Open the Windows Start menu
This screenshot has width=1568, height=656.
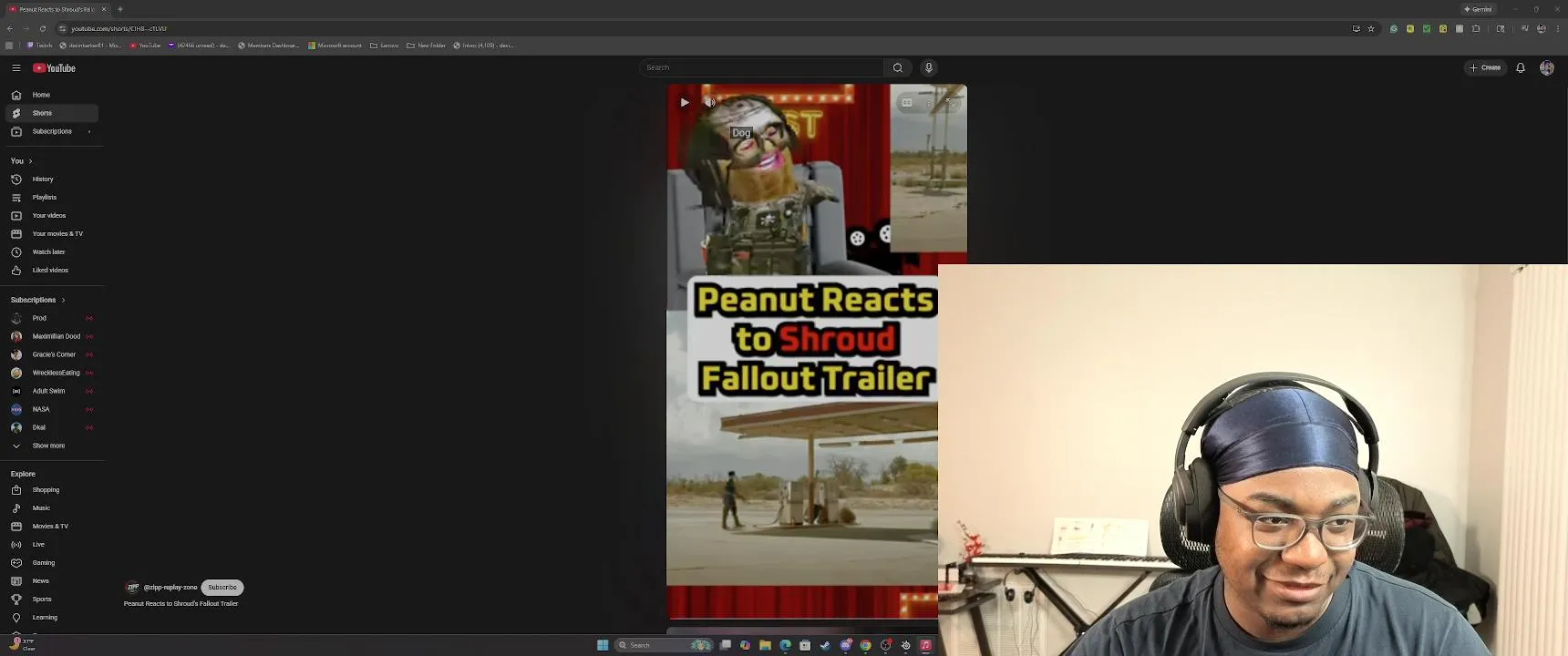tap(603, 645)
